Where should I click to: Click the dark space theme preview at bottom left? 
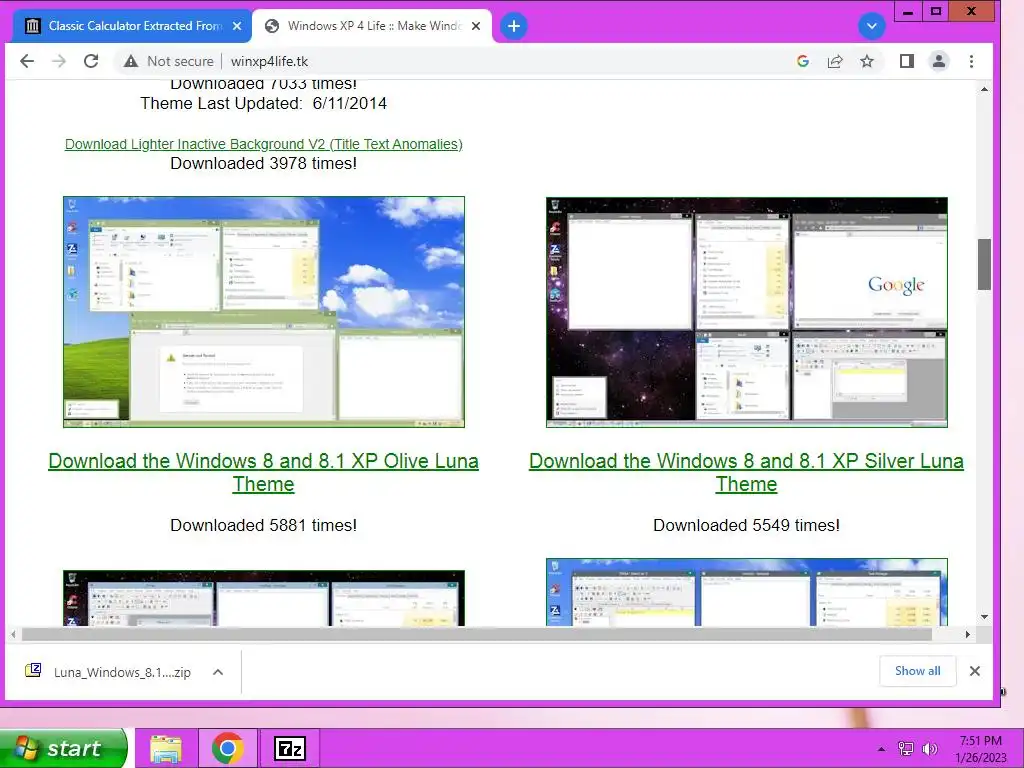264,598
